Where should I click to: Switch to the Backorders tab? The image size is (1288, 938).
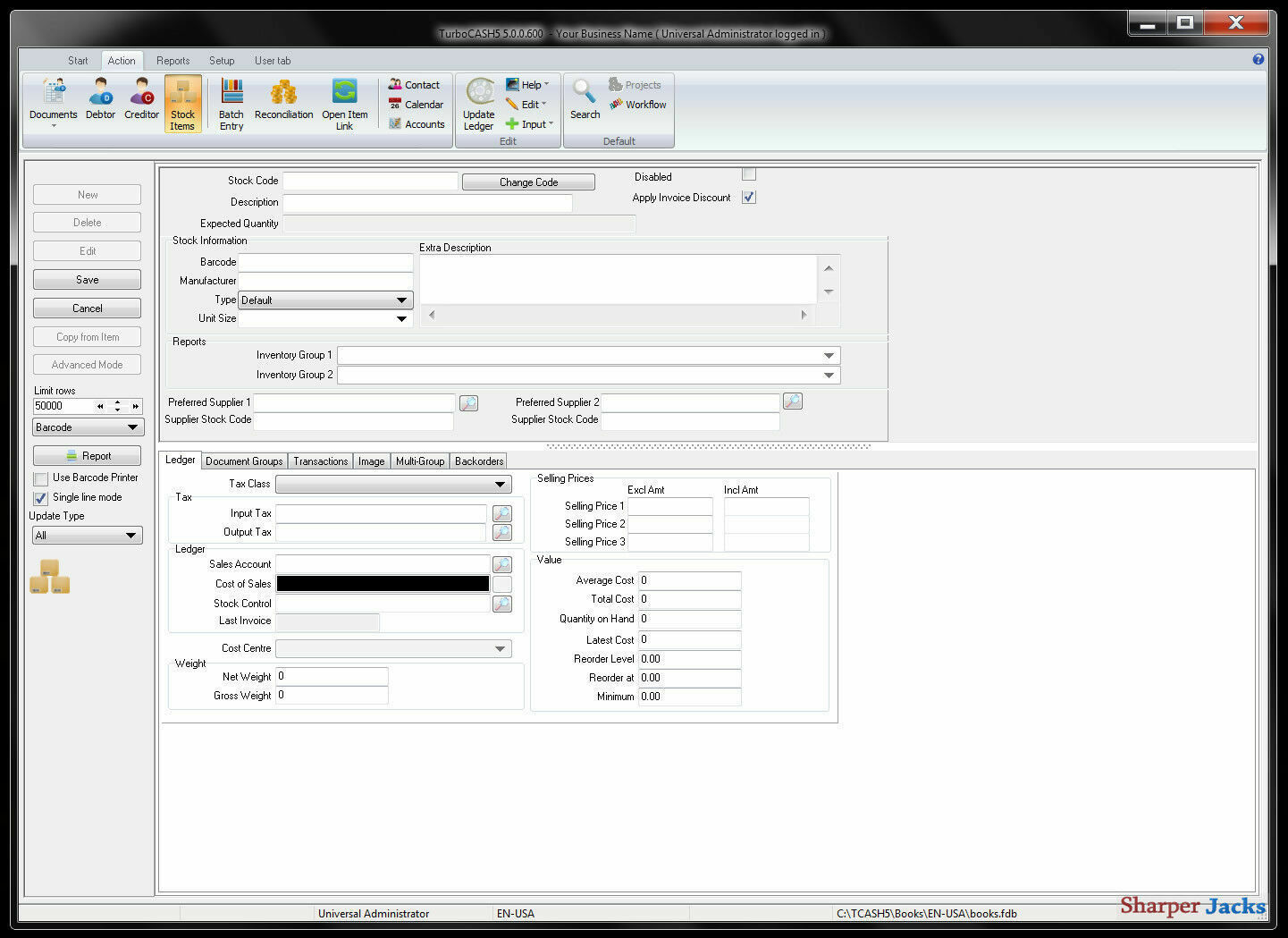point(479,461)
